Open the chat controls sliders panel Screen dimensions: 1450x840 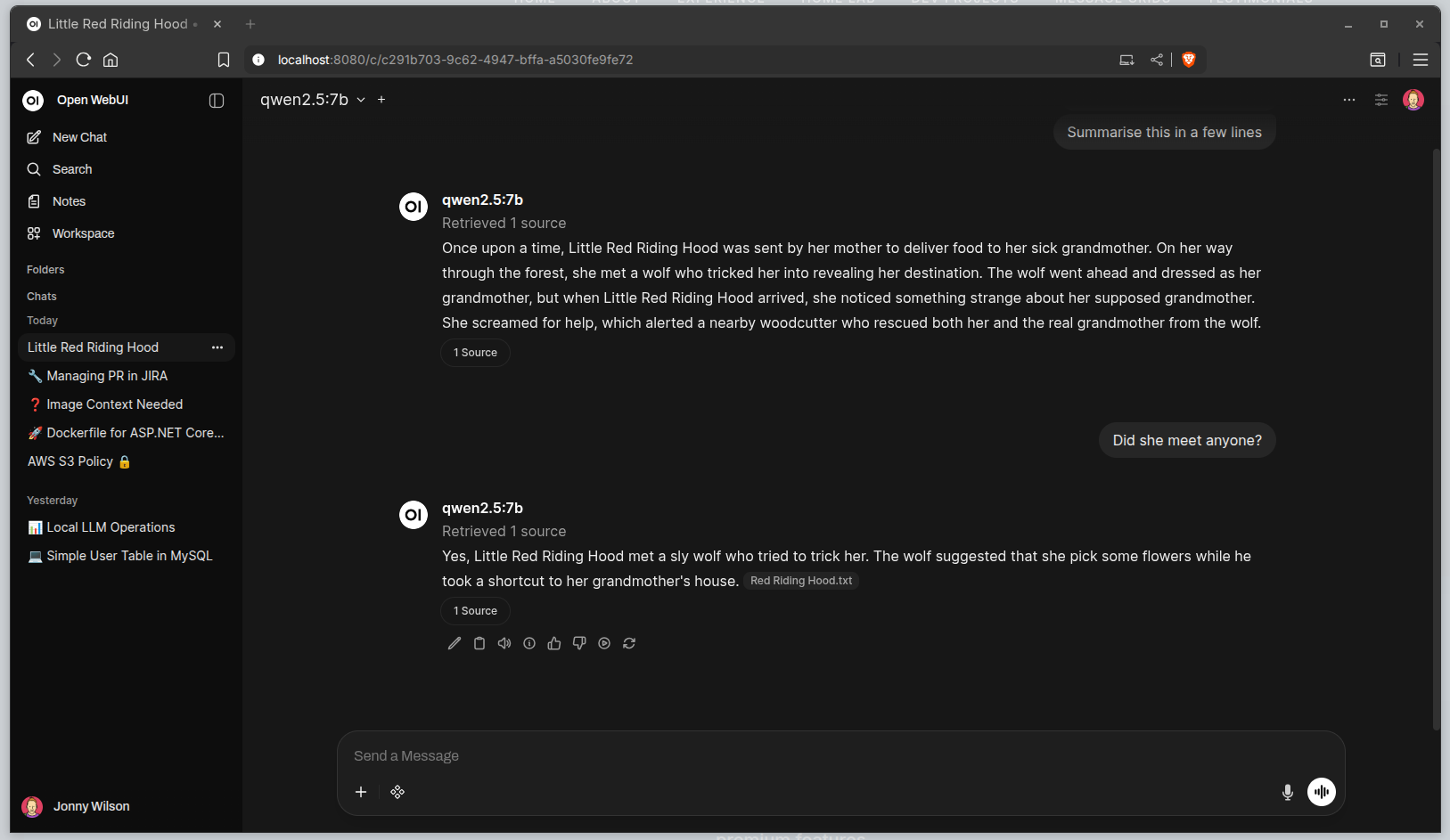(x=1381, y=100)
